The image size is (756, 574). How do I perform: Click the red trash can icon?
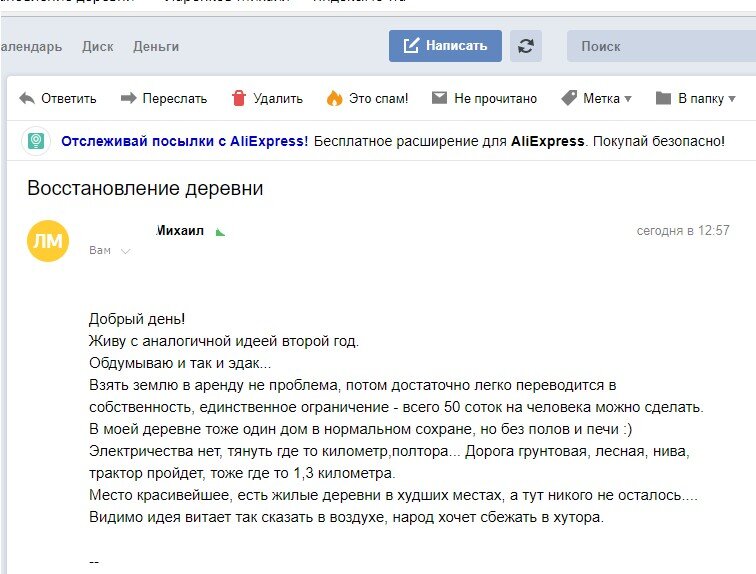click(x=239, y=98)
